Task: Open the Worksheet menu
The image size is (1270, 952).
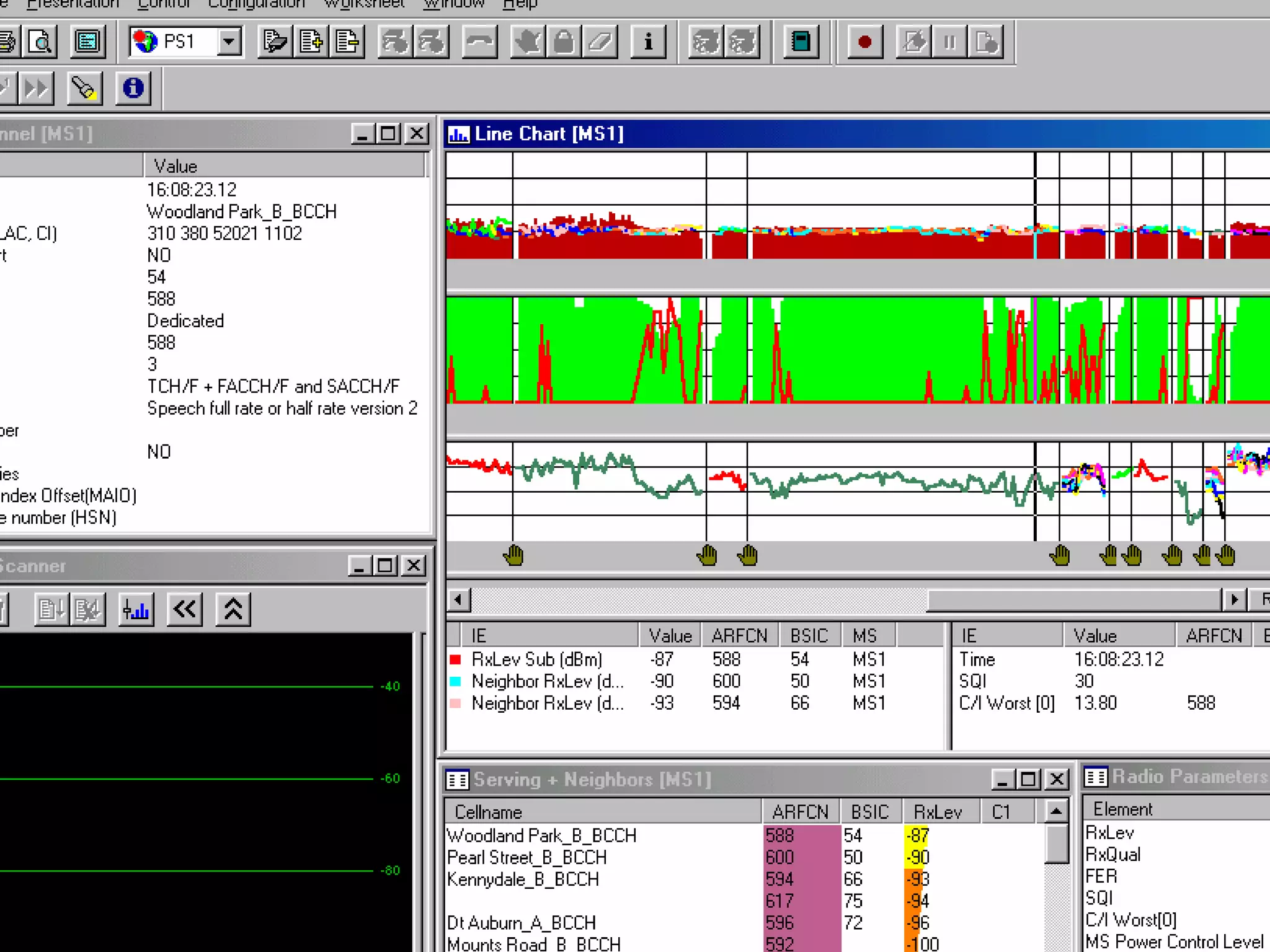Action: point(364,4)
